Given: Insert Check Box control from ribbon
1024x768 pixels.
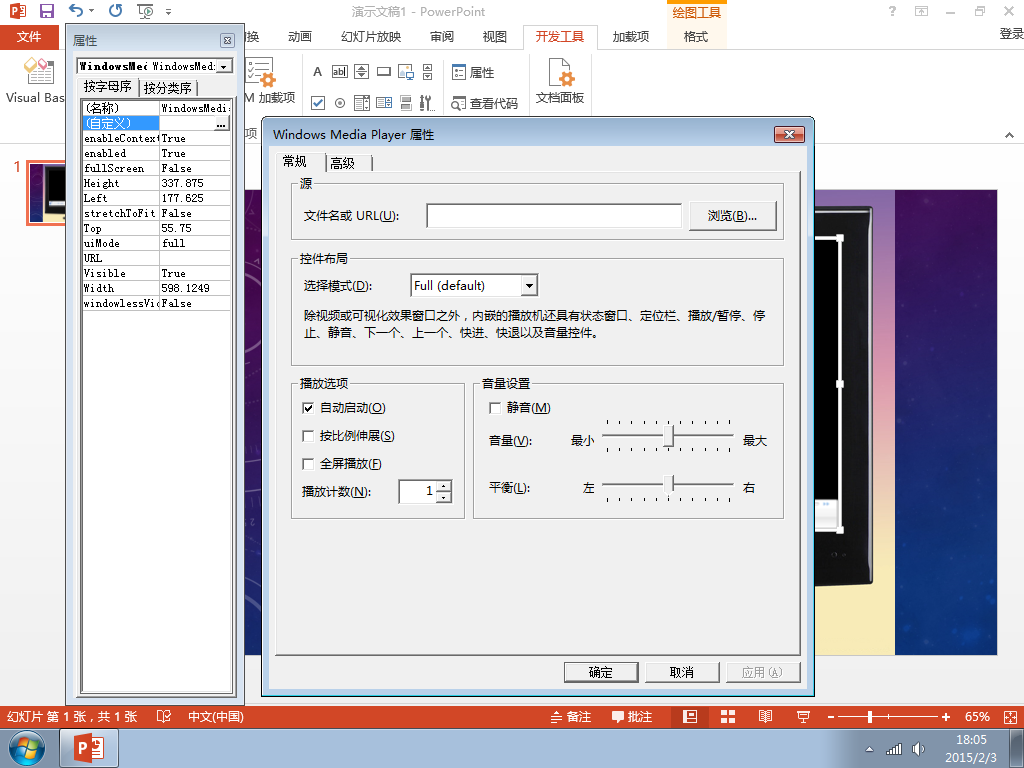Looking at the screenshot, I should [x=318, y=103].
